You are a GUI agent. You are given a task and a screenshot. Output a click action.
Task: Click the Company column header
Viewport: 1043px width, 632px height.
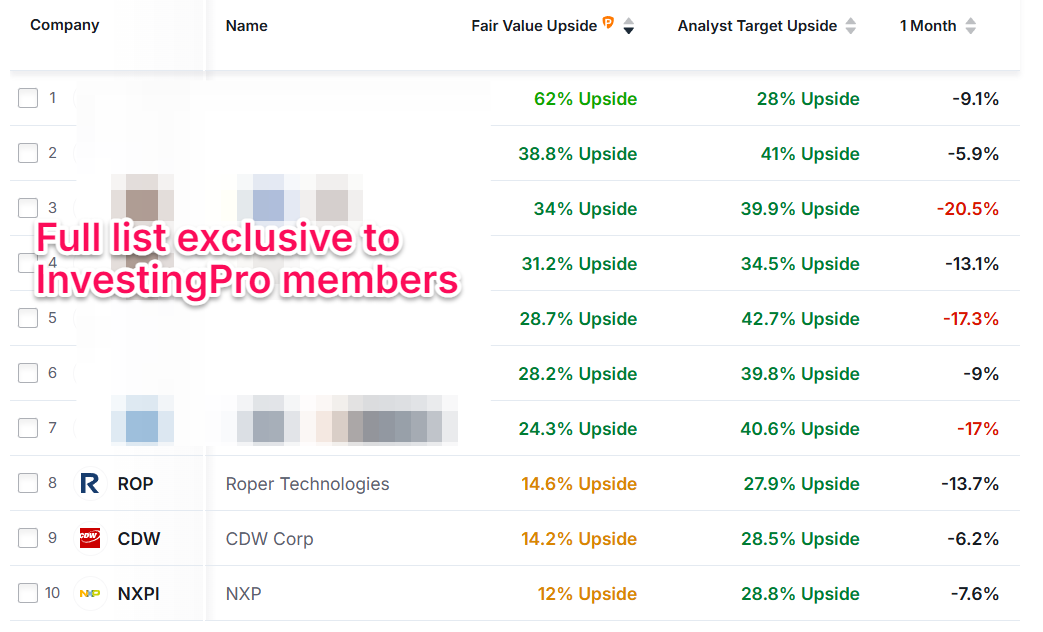[x=65, y=25]
